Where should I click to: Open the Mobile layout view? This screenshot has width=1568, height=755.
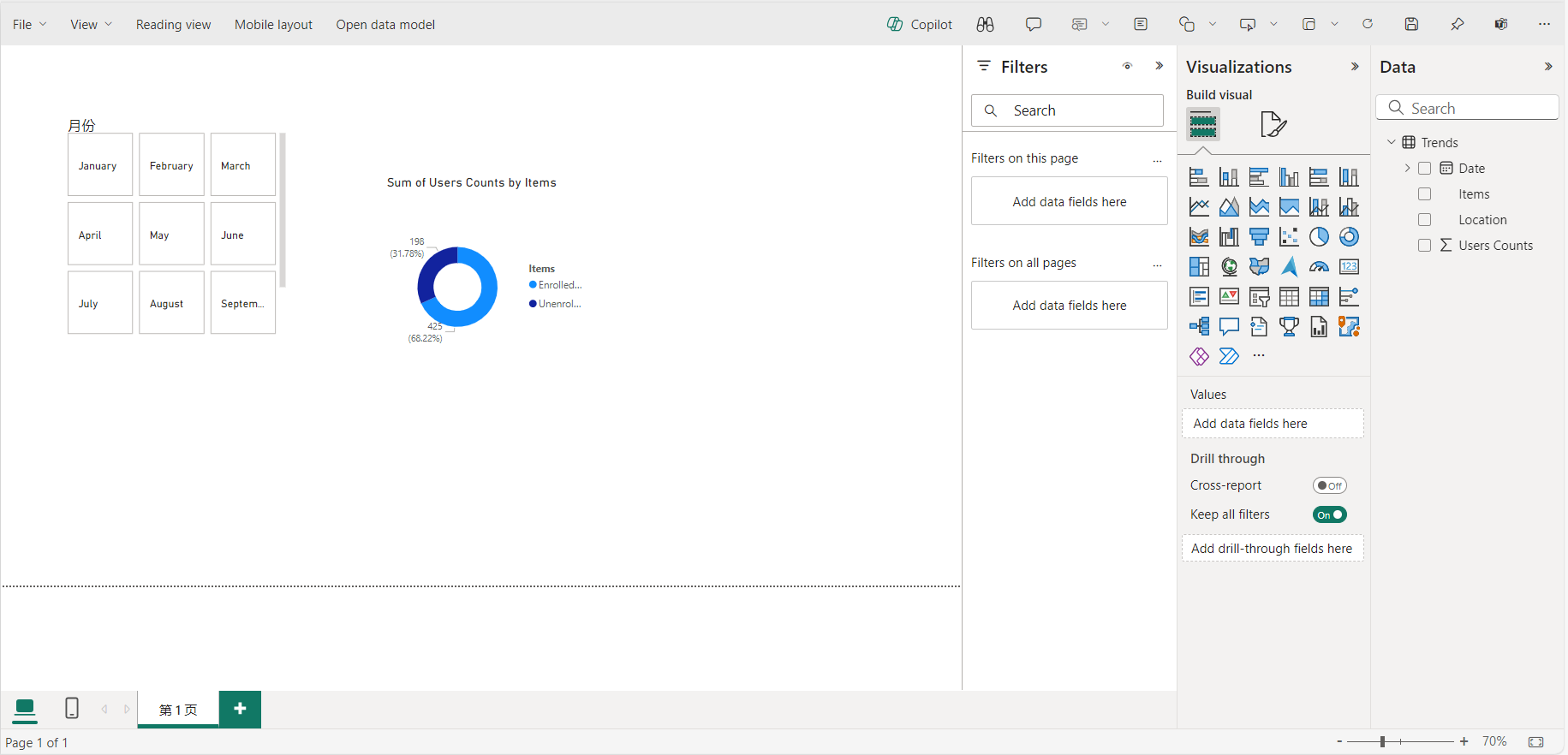pyautogui.click(x=273, y=25)
